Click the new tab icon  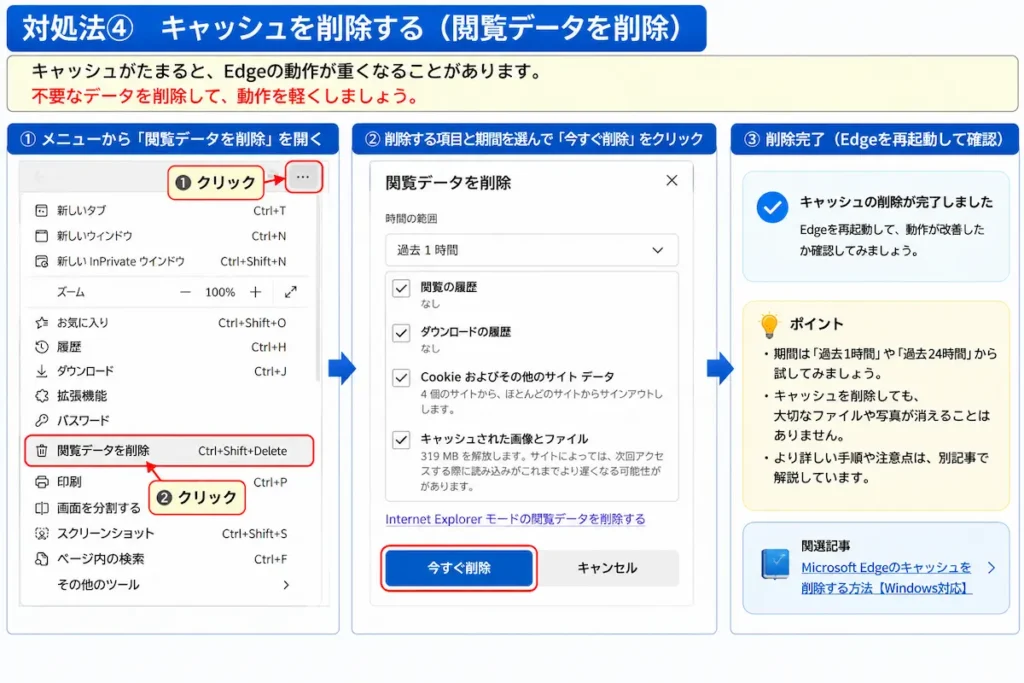41,210
